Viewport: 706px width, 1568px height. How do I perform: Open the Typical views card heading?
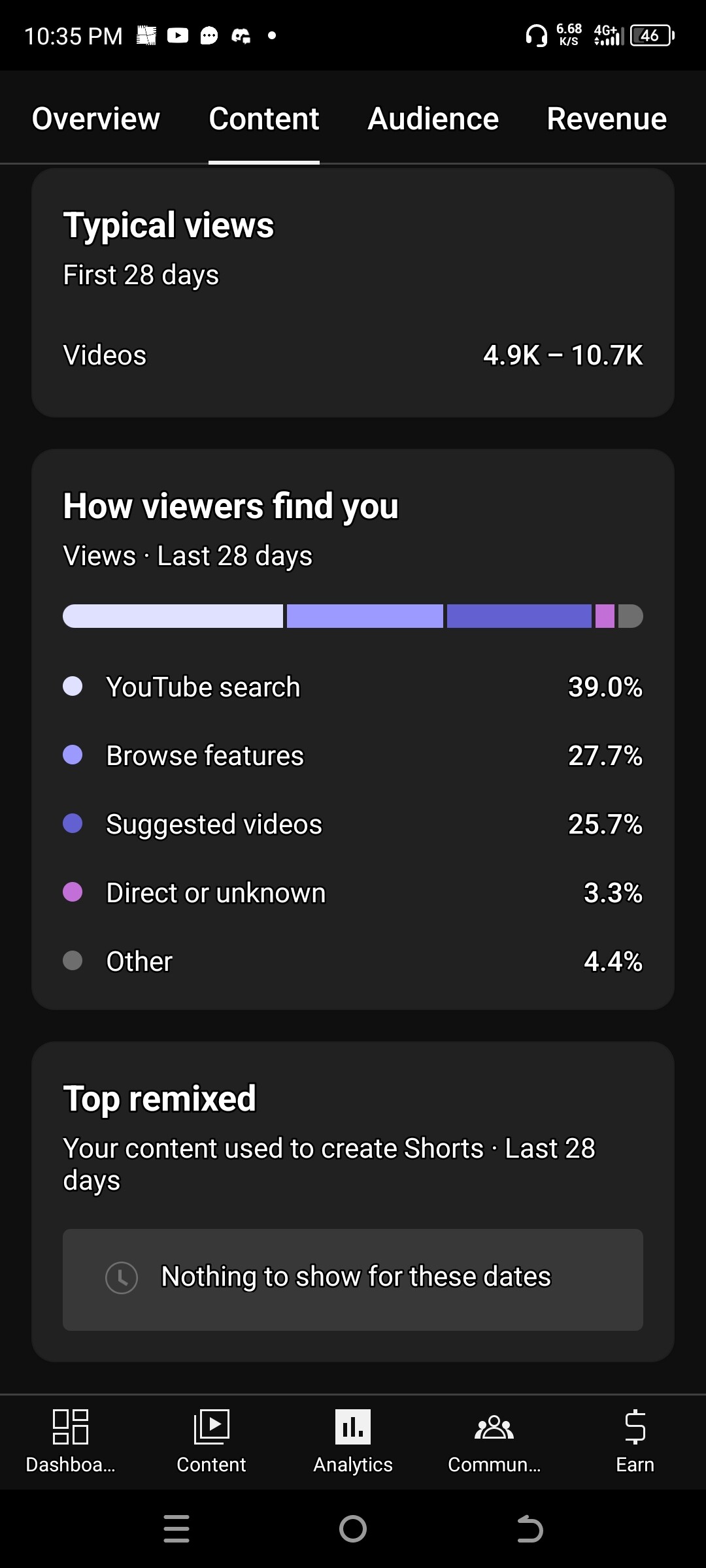pyautogui.click(x=169, y=225)
